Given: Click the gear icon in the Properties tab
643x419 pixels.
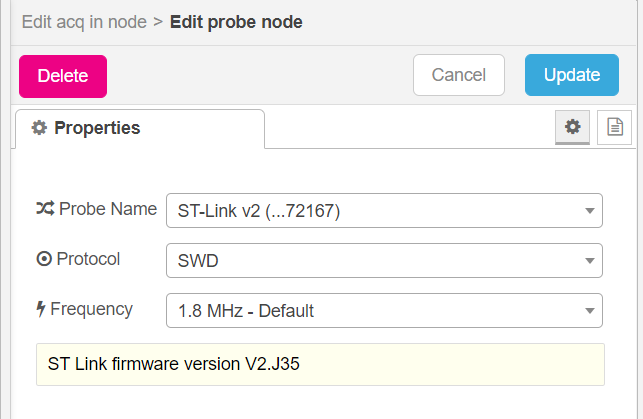Looking at the screenshot, I should (39, 128).
